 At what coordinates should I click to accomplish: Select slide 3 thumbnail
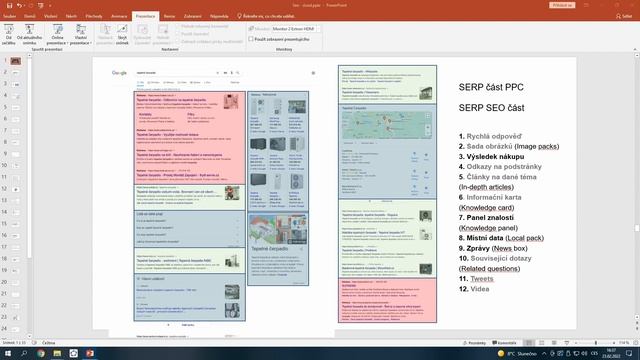16,84
